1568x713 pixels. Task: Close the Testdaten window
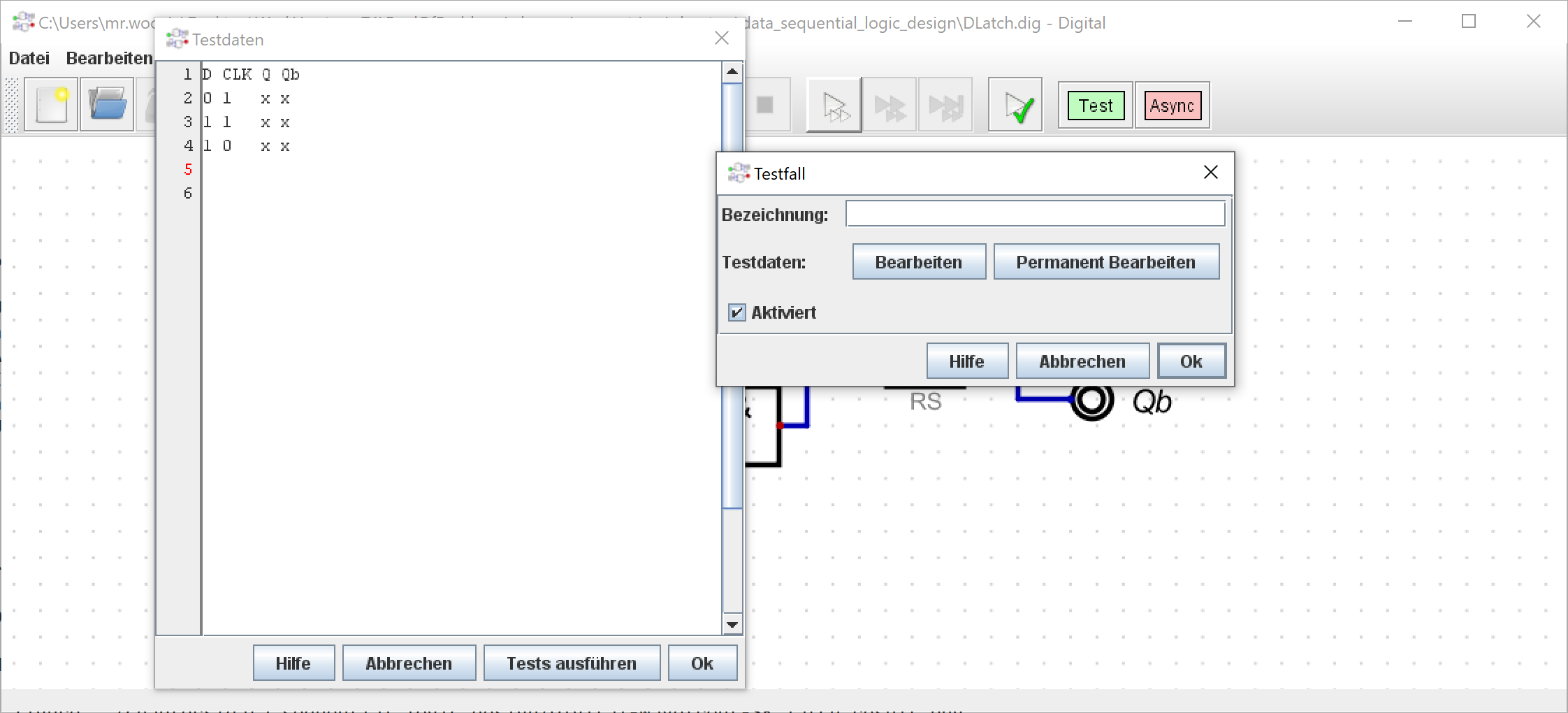point(722,38)
